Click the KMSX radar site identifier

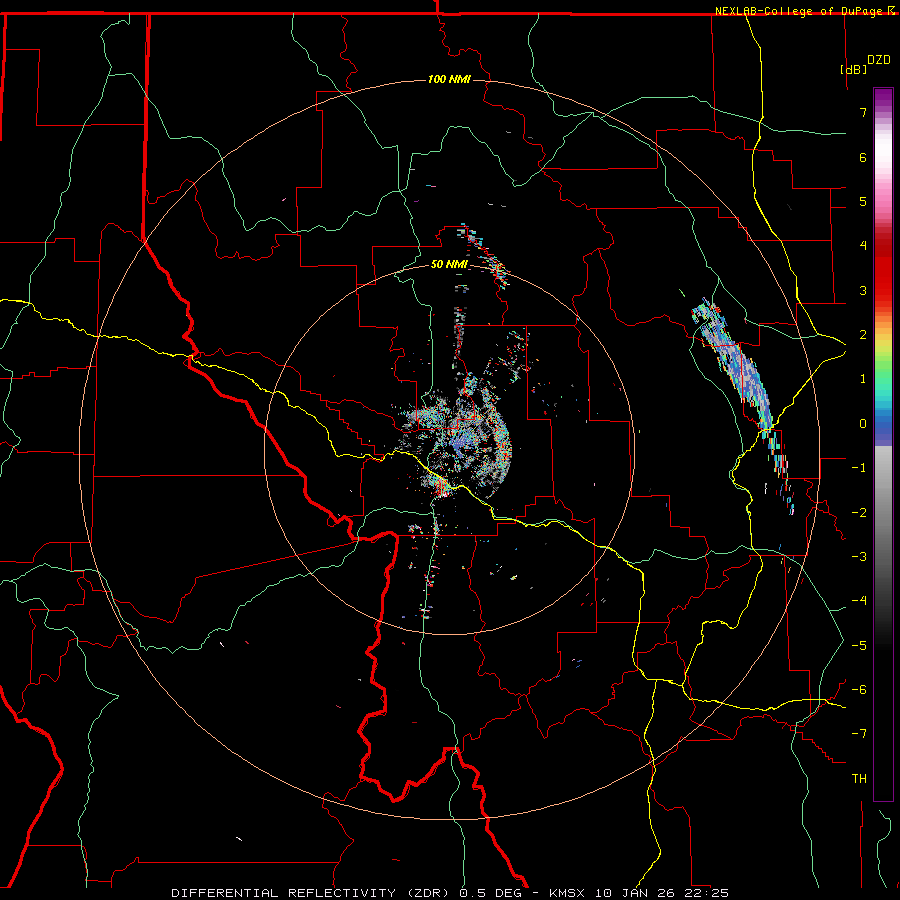568,893
